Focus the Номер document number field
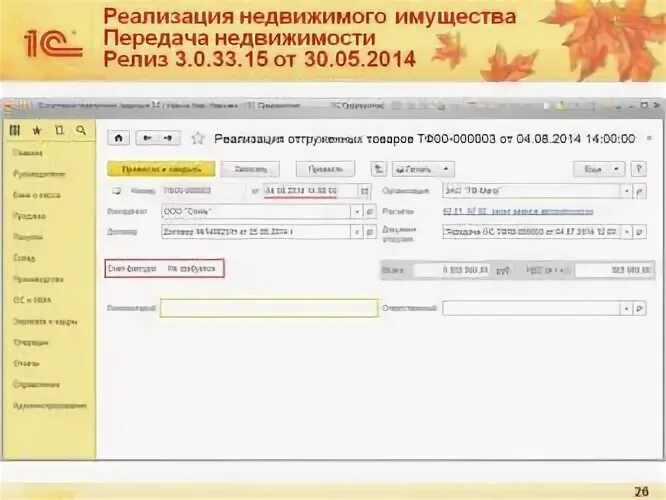 203,191
